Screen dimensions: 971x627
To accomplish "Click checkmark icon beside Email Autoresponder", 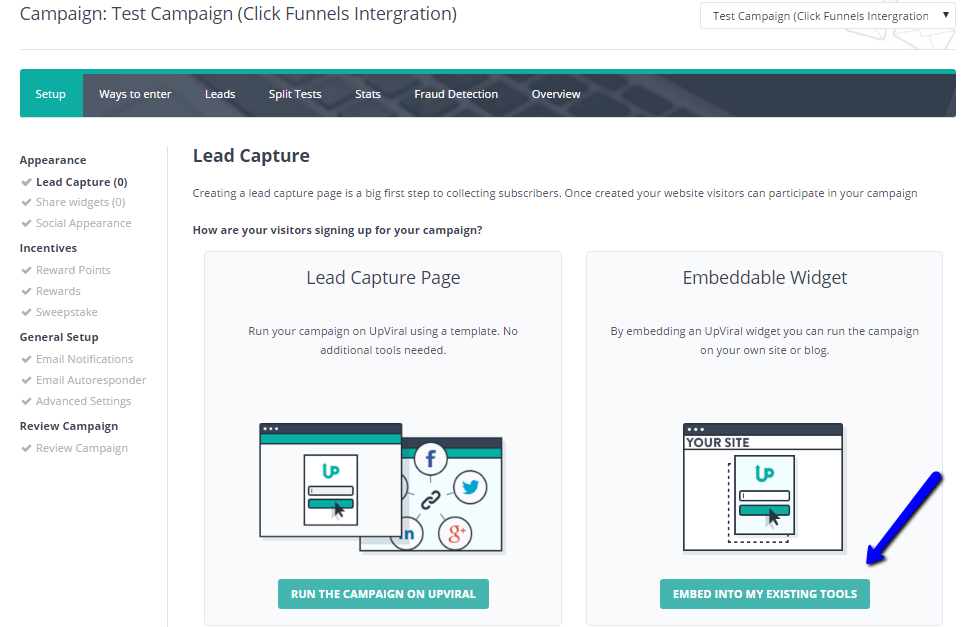I will tap(26, 380).
